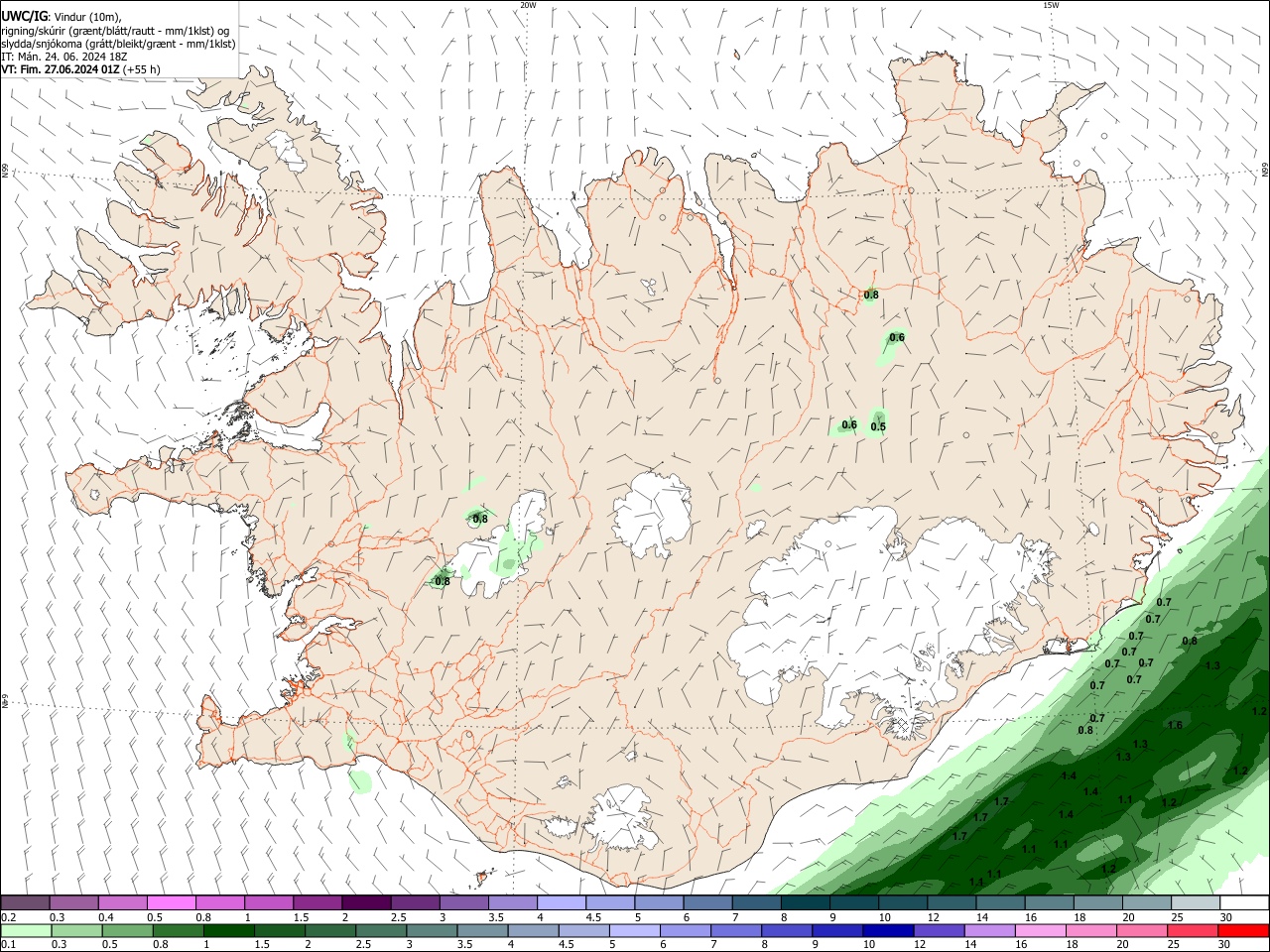This screenshot has width=1270, height=952.
Task: Pick the bright red swatch above 30 in bottom row
Action: click(x=1243, y=931)
